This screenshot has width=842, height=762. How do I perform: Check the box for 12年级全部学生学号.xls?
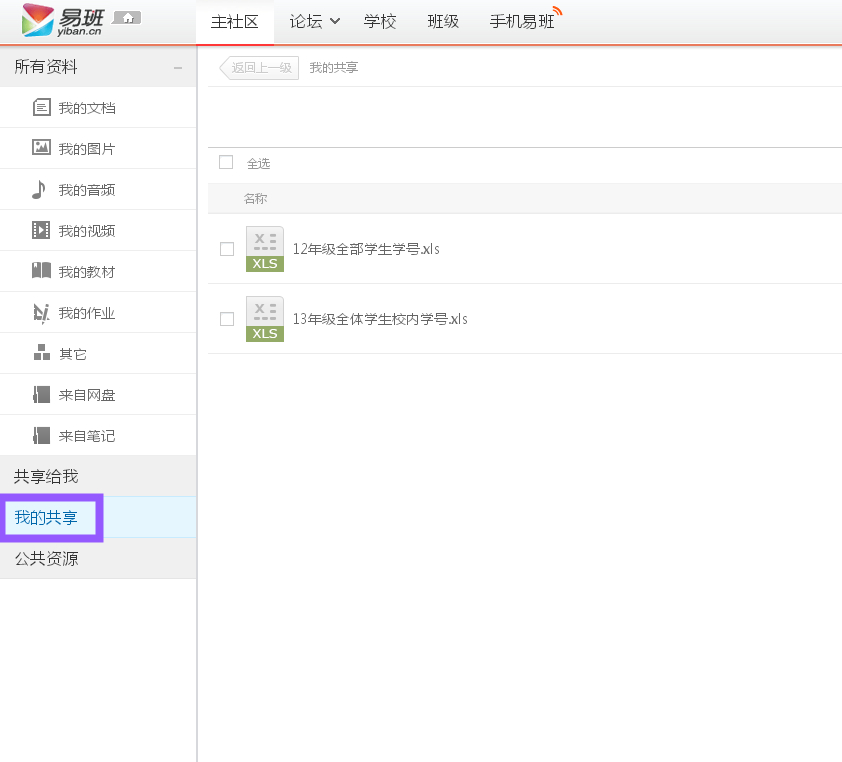(x=227, y=249)
